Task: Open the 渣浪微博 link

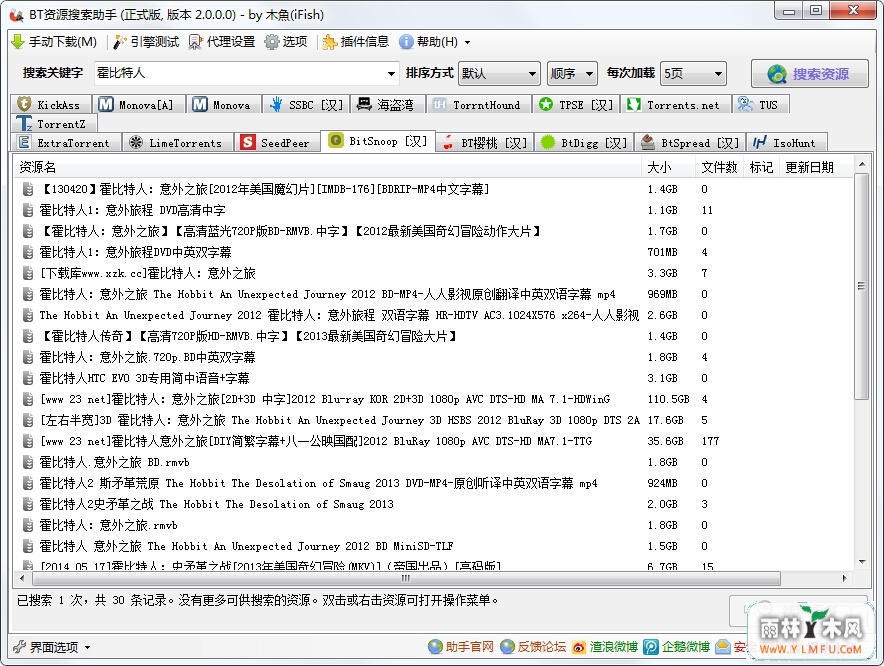Action: pyautogui.click(x=605, y=647)
